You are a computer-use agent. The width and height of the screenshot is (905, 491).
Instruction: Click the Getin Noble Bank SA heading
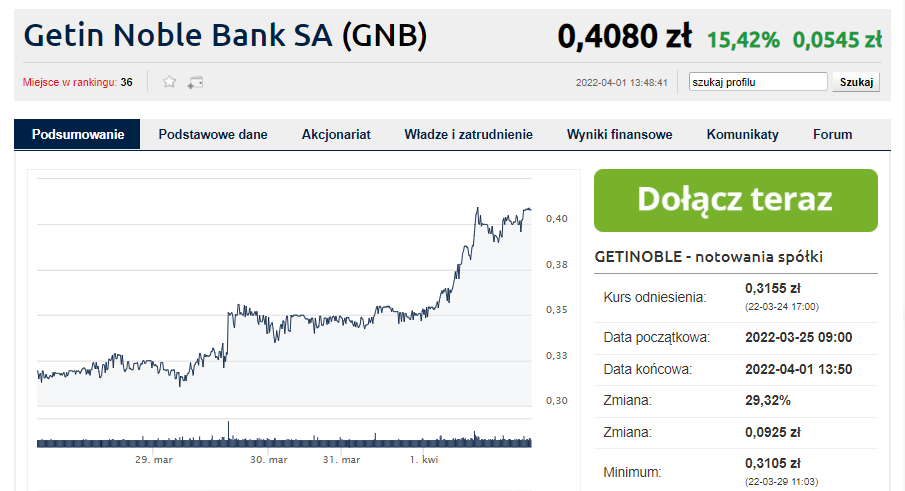coord(225,35)
